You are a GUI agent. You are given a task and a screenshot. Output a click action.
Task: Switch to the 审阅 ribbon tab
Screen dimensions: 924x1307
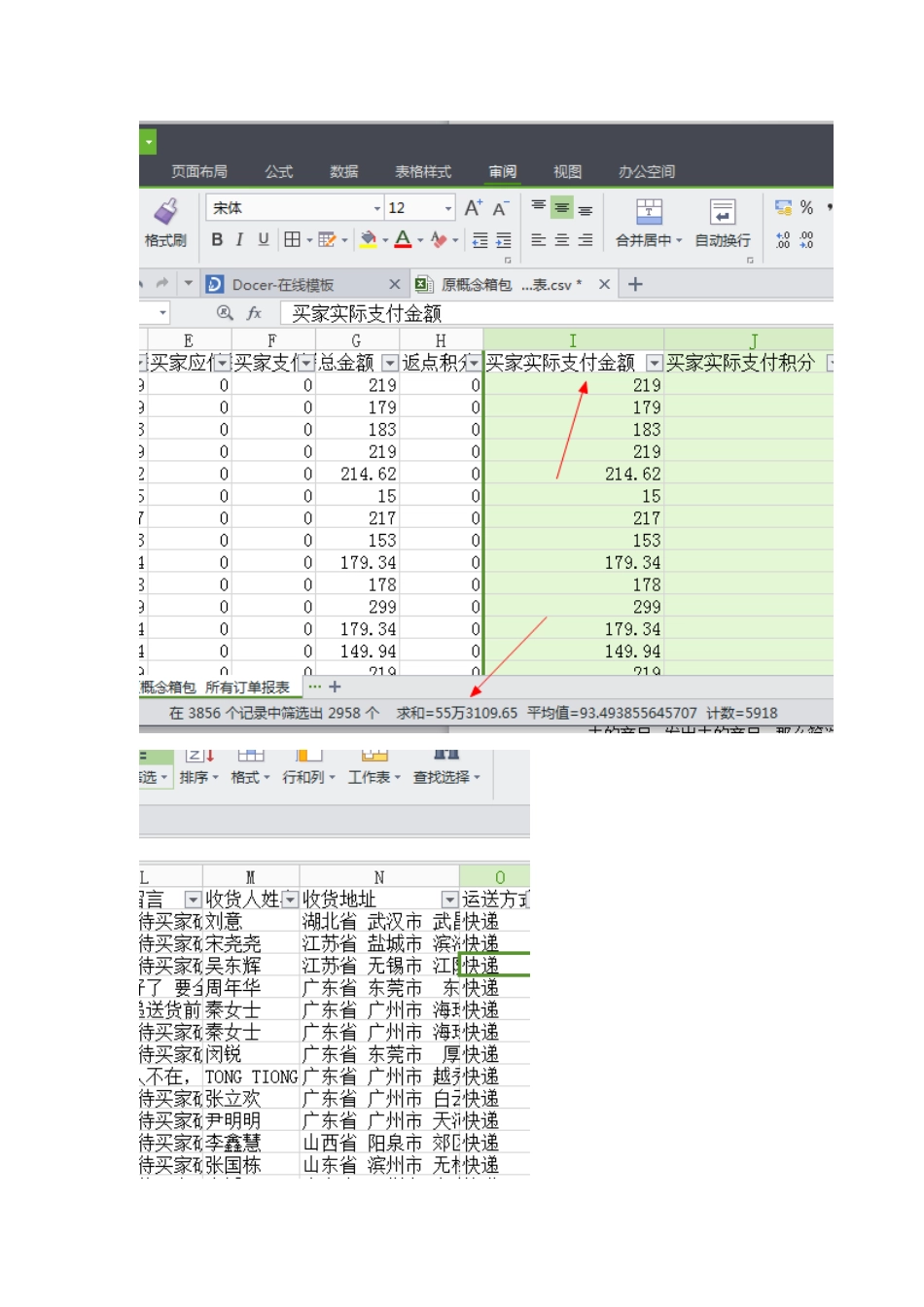(x=503, y=171)
